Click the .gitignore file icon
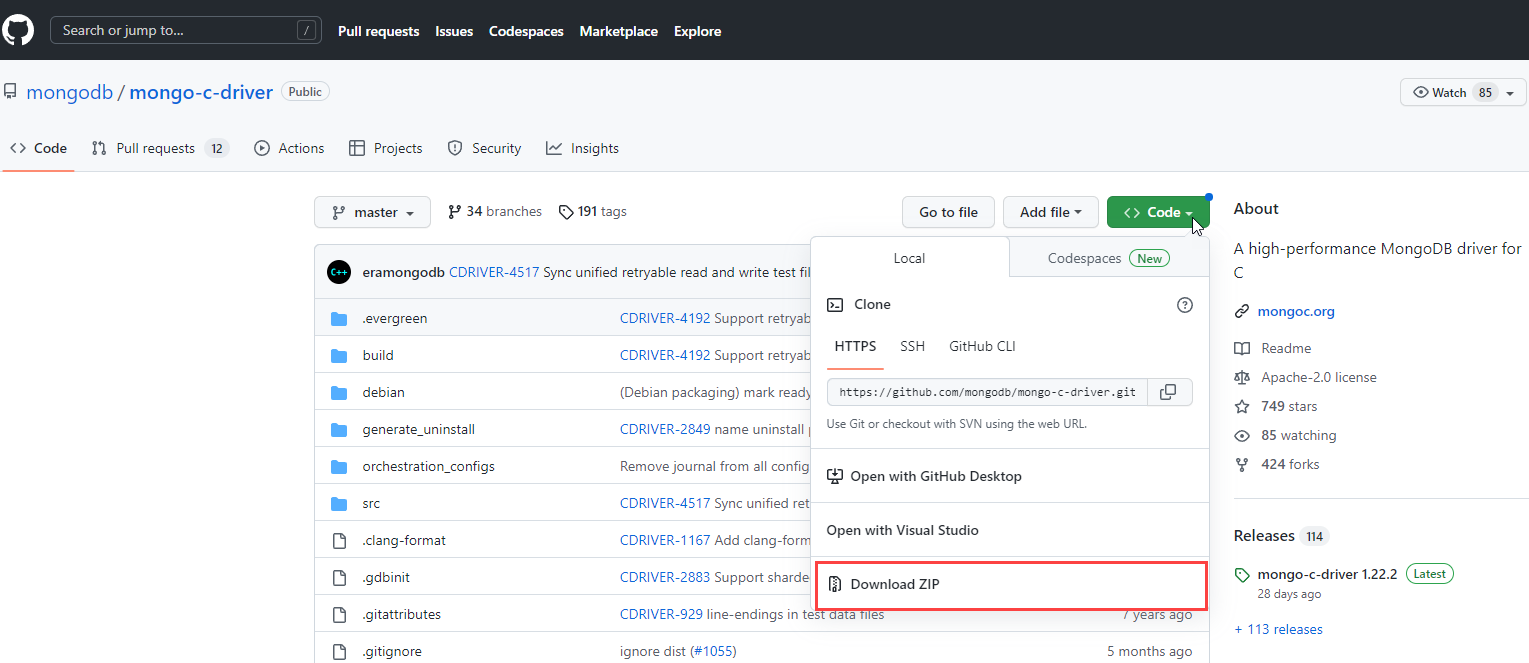 coord(339,652)
